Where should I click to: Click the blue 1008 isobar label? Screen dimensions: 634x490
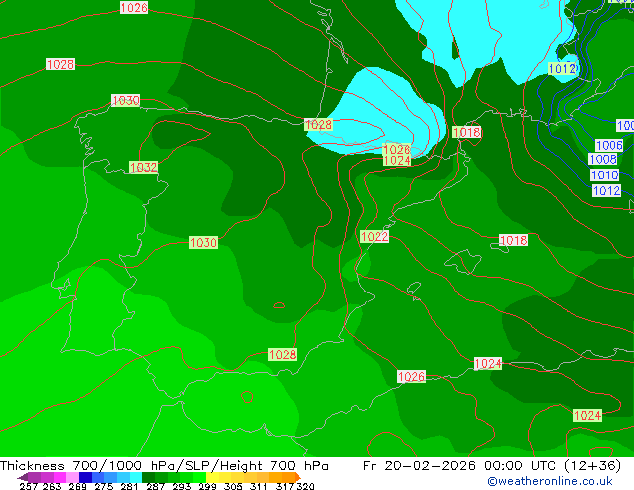pos(602,159)
